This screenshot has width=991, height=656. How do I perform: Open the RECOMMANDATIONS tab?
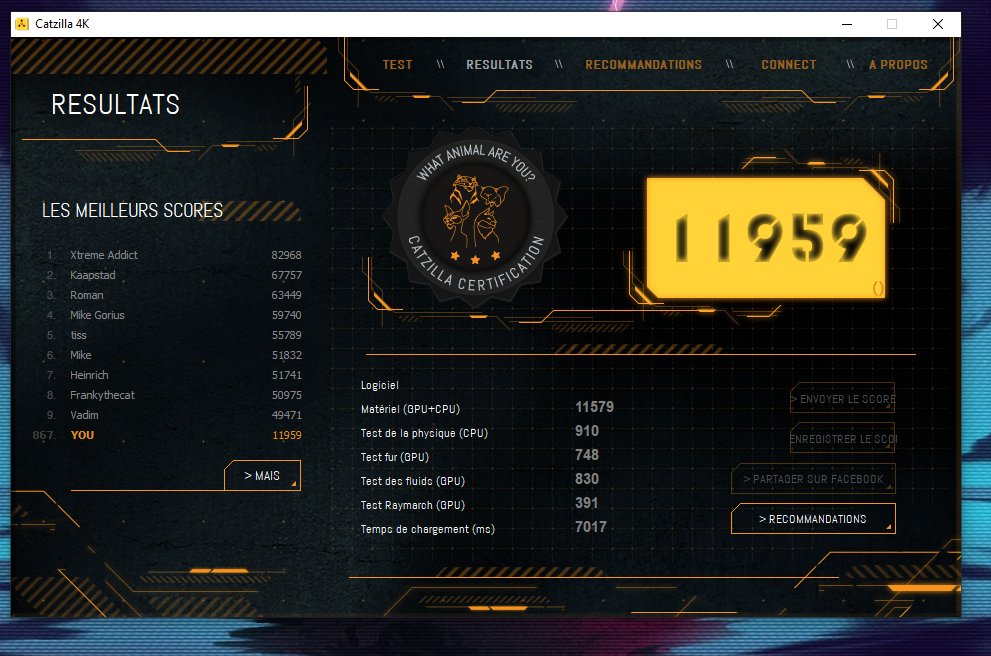click(x=643, y=64)
